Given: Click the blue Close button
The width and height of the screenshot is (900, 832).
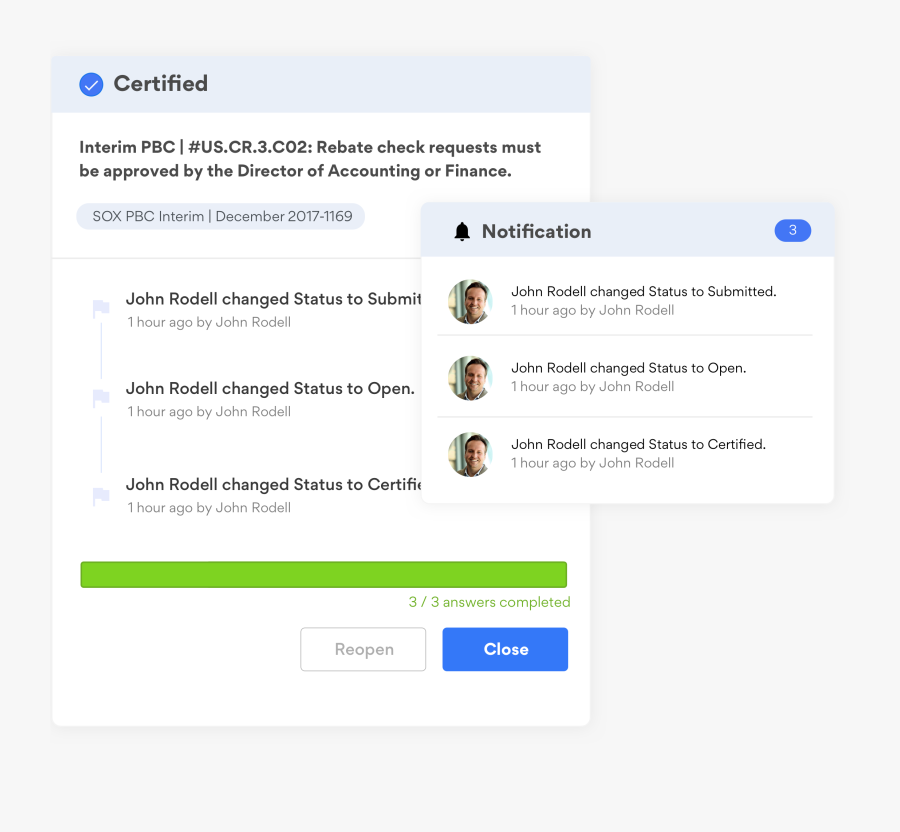Looking at the screenshot, I should coord(504,649).
